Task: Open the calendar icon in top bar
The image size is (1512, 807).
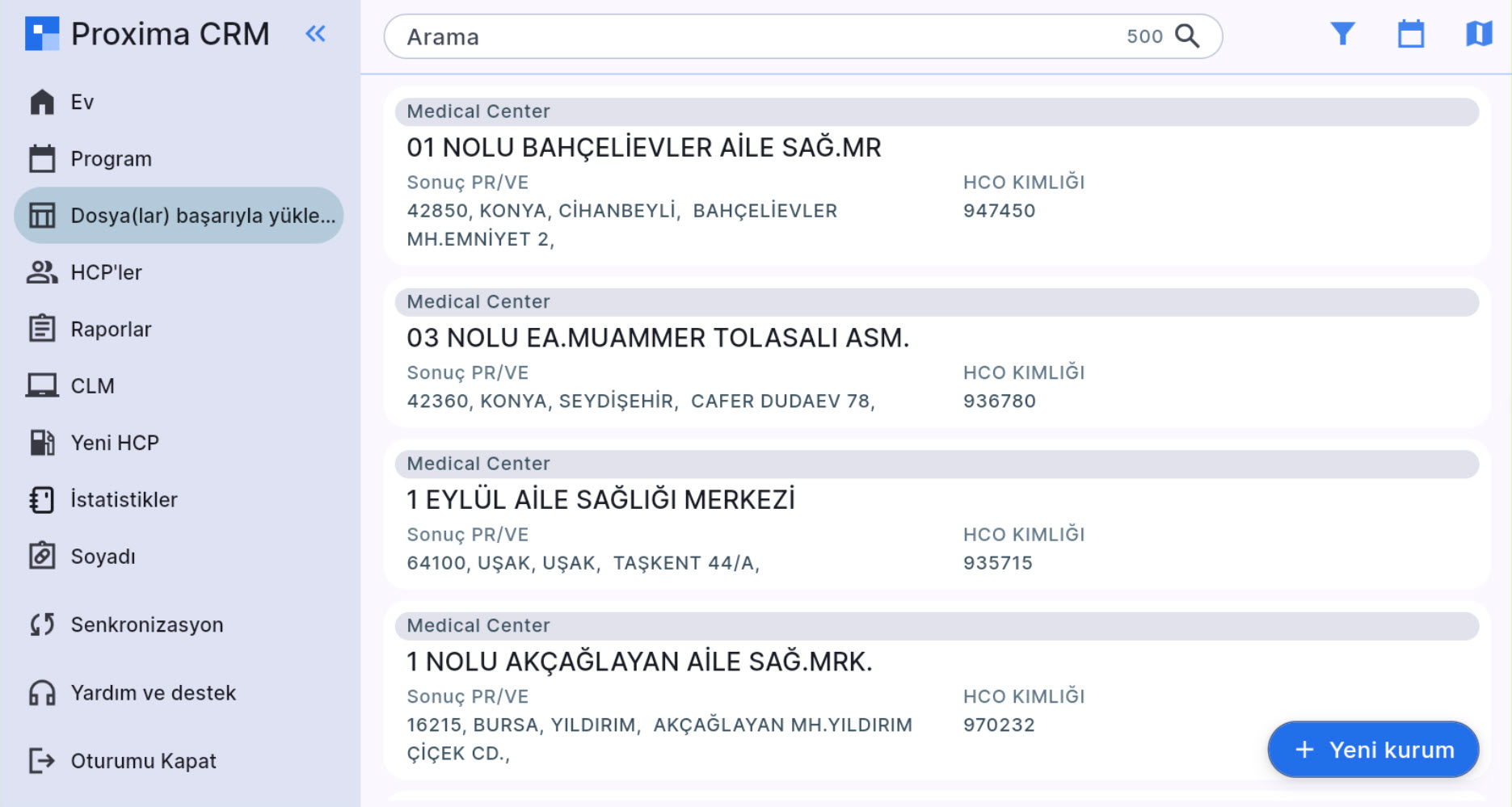Action: pos(1411,34)
